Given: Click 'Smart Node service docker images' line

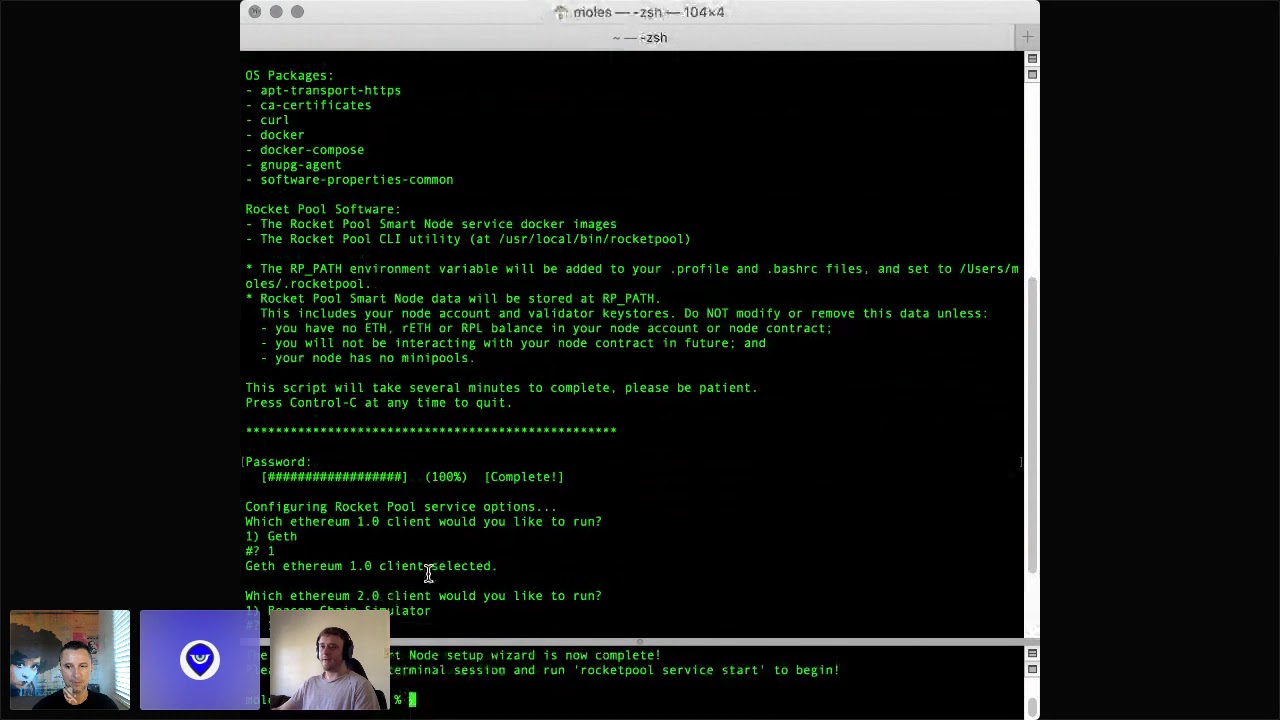Looking at the screenshot, I should (x=431, y=224).
